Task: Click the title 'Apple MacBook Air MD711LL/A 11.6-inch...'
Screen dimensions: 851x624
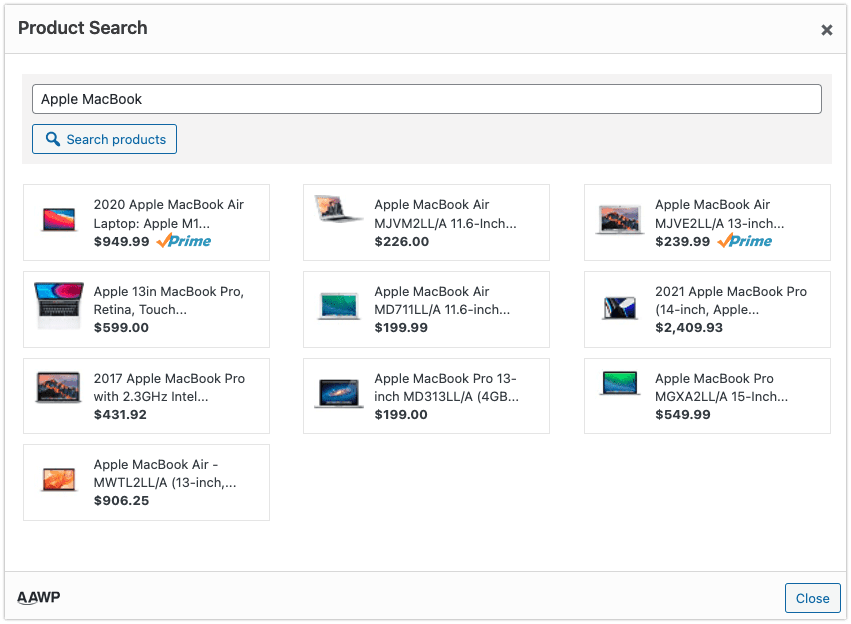Action: [442, 300]
